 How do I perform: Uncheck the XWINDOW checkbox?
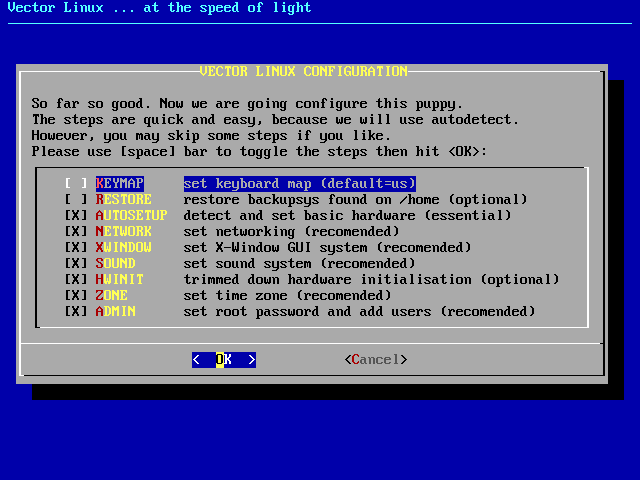point(76,248)
